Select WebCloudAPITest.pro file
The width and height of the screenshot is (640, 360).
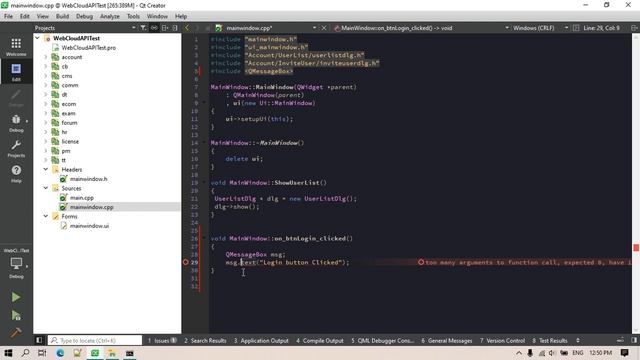pyautogui.click(x=89, y=47)
